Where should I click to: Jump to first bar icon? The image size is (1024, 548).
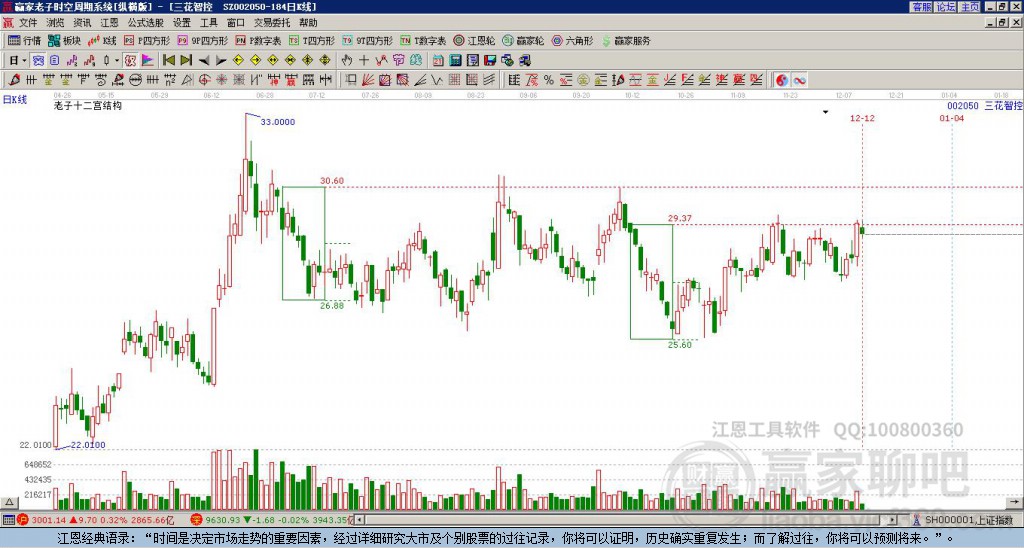(169, 61)
